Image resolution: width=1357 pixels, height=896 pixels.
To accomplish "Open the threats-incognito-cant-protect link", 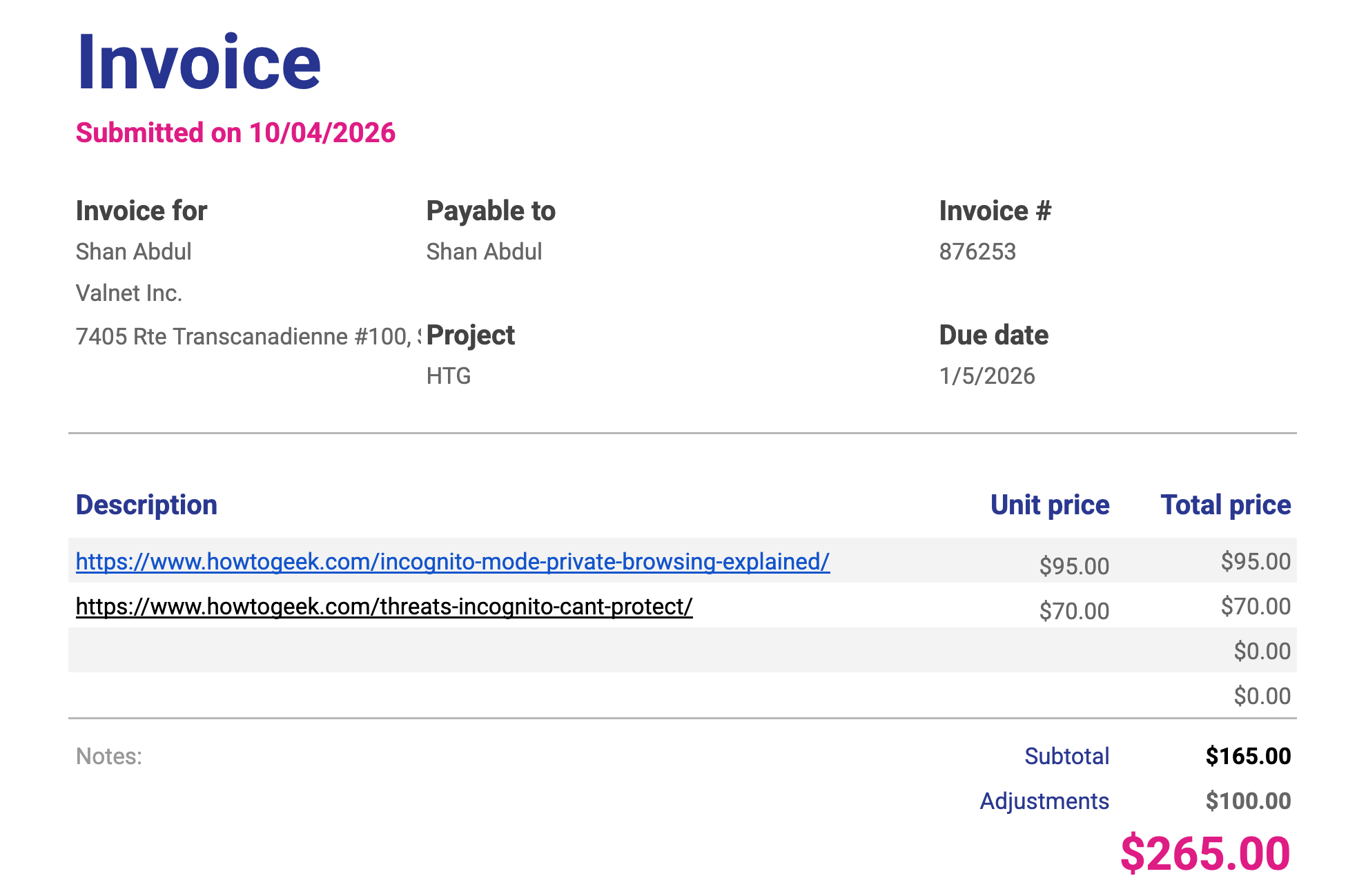I will [384, 606].
